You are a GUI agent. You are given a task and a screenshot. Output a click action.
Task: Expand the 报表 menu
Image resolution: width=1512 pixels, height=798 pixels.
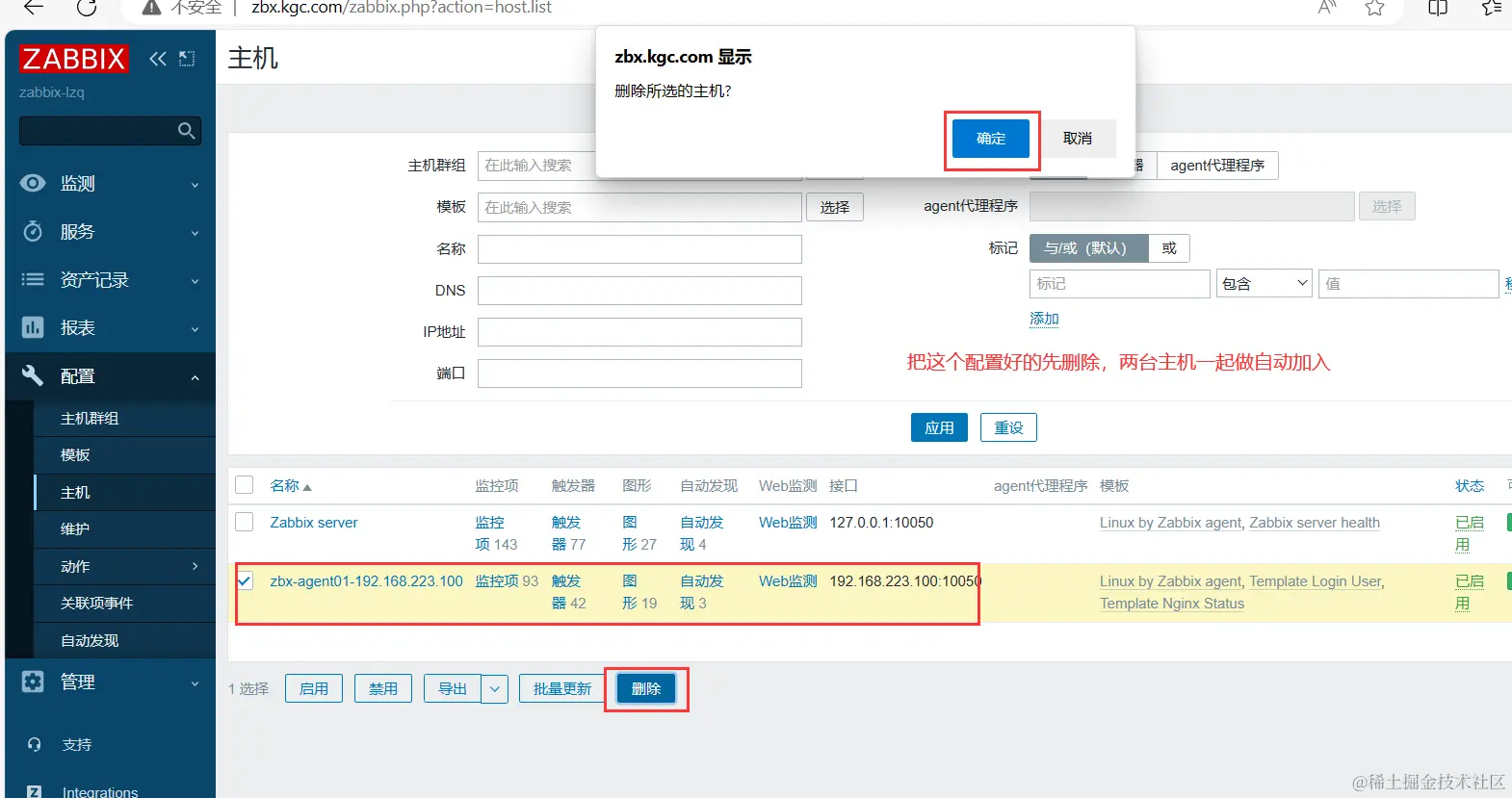pyautogui.click(x=195, y=329)
